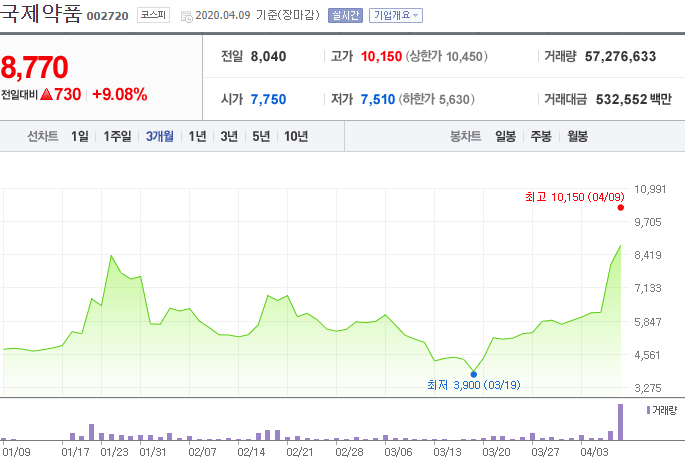Expand the 기업개요 dropdown
The image size is (685, 467).
(396, 15)
